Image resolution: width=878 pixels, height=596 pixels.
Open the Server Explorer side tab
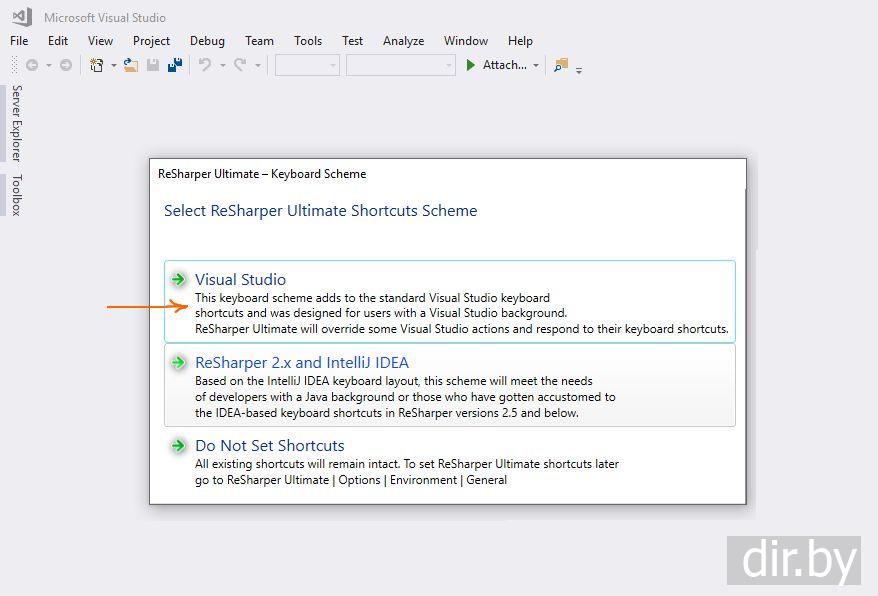16,123
